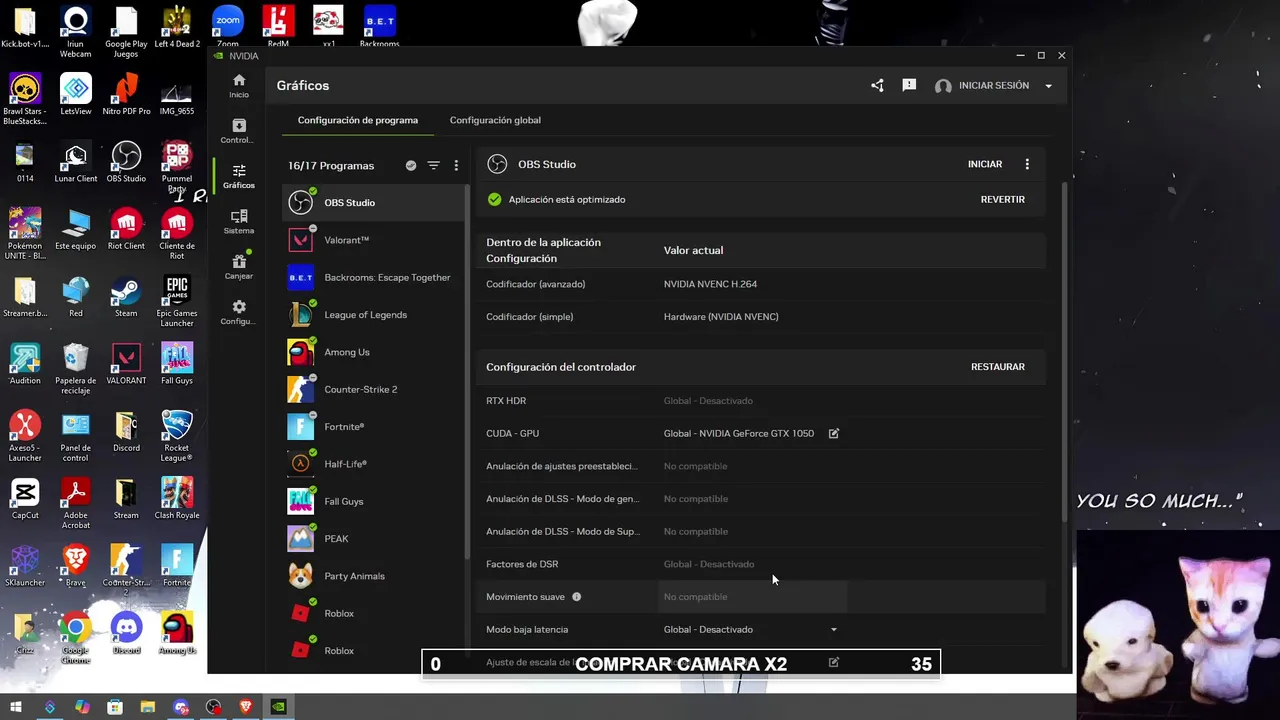Click INICIAR button for OBS Studio
This screenshot has height=720, width=1280.
coord(985,164)
